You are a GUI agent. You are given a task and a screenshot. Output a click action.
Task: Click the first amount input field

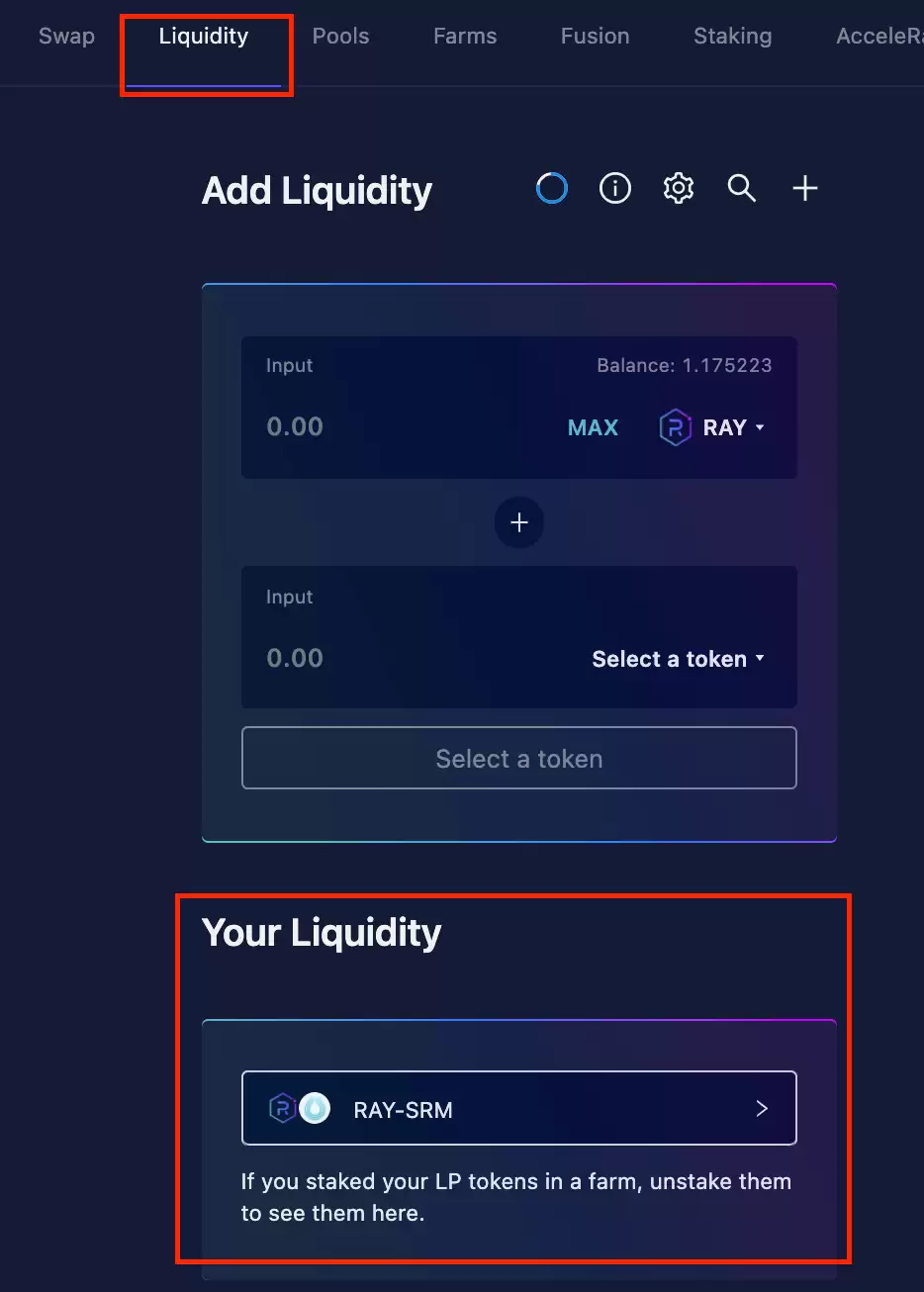[376, 427]
